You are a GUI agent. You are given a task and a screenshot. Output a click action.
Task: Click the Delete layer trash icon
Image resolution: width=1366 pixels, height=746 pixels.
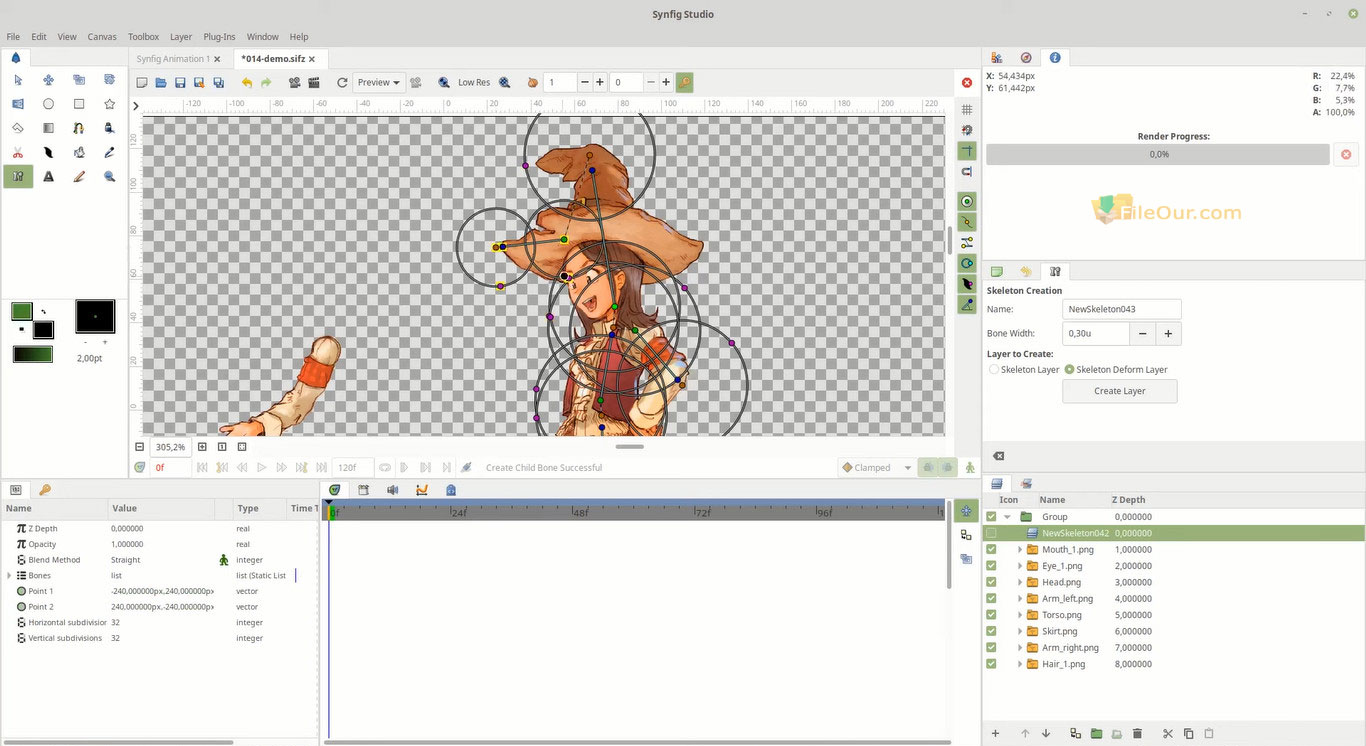coord(1137,734)
